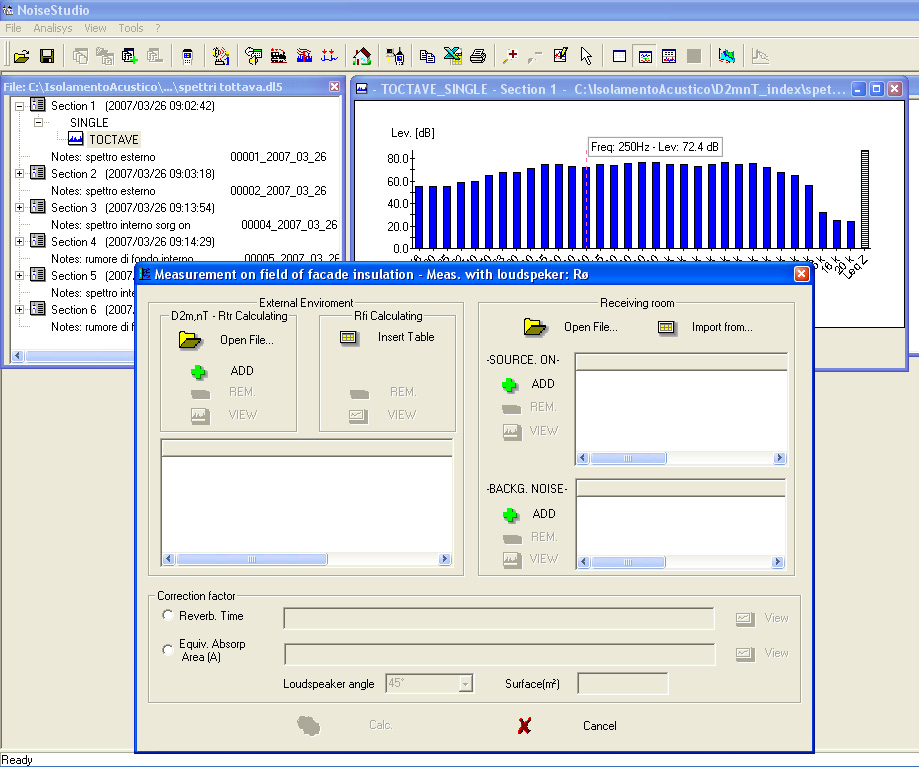
Task: Click the BACKG. NOISE list horizontal scrollbar thumb
Action: pyautogui.click(x=628, y=563)
